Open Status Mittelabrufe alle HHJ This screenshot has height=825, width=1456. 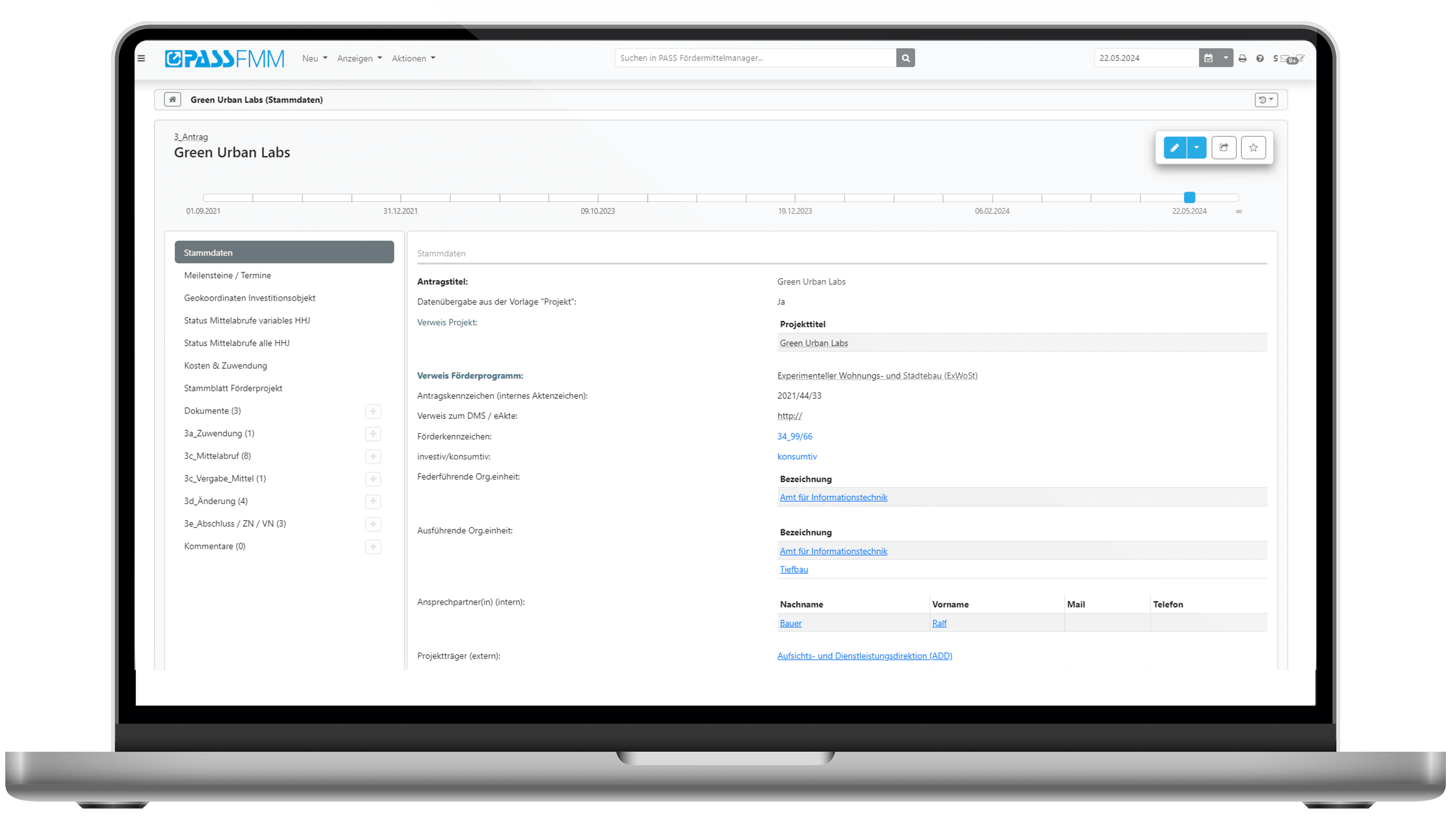coord(236,343)
